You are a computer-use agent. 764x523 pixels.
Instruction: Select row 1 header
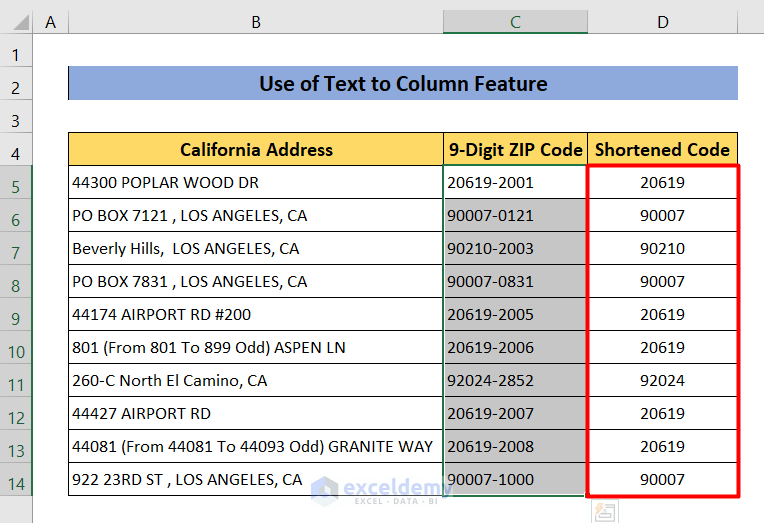[x=16, y=54]
